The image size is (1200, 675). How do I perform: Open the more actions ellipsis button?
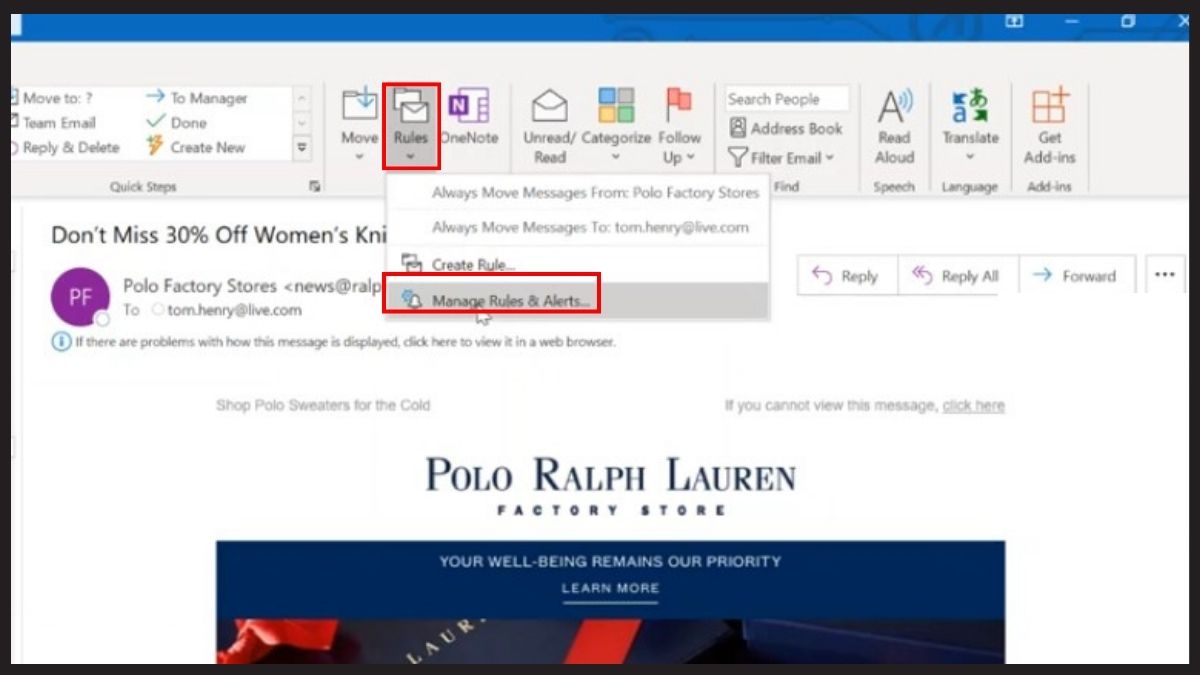click(x=1164, y=275)
